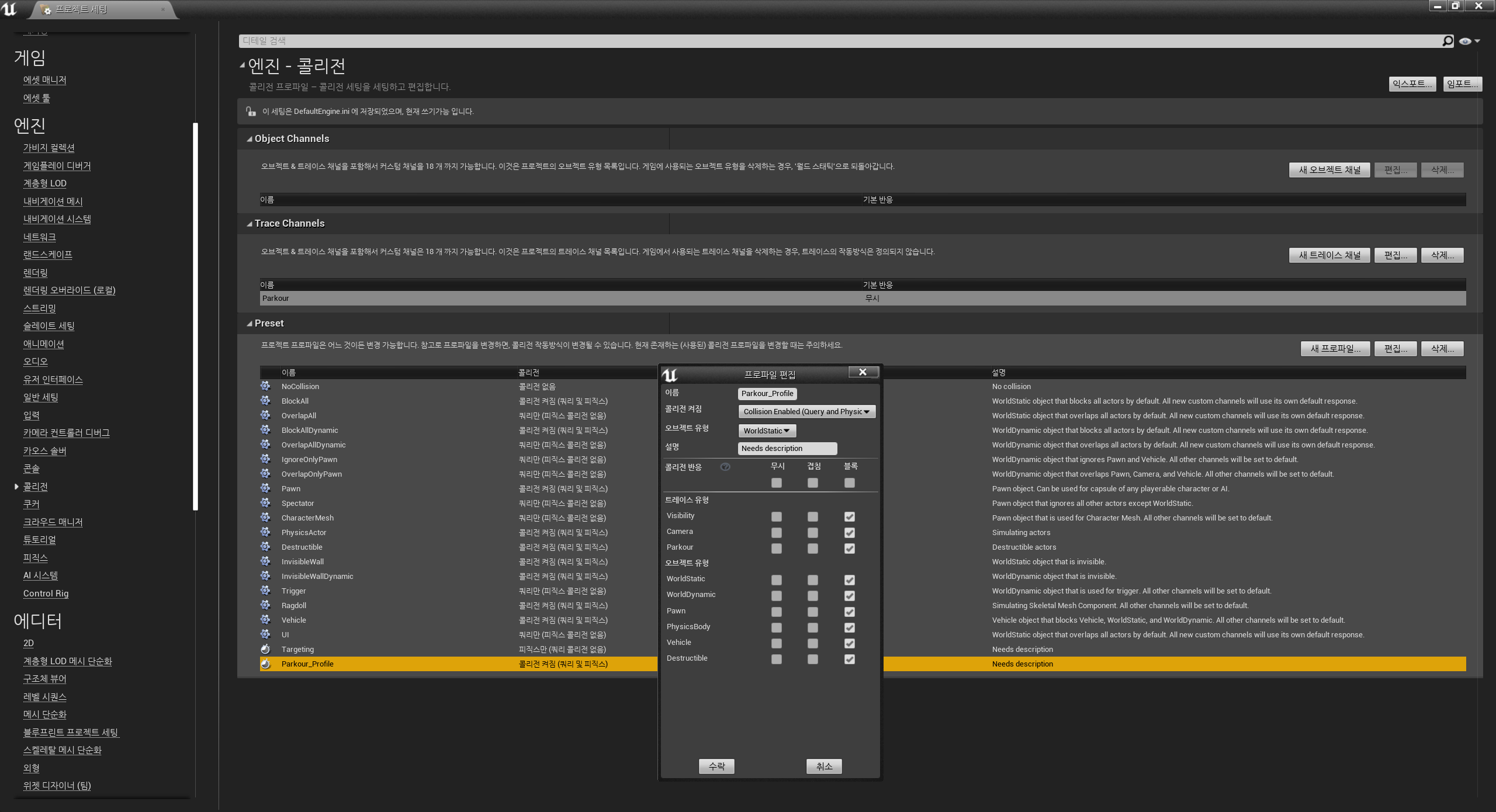Open the 피직스 settings category
1496x812 pixels.
[35, 557]
